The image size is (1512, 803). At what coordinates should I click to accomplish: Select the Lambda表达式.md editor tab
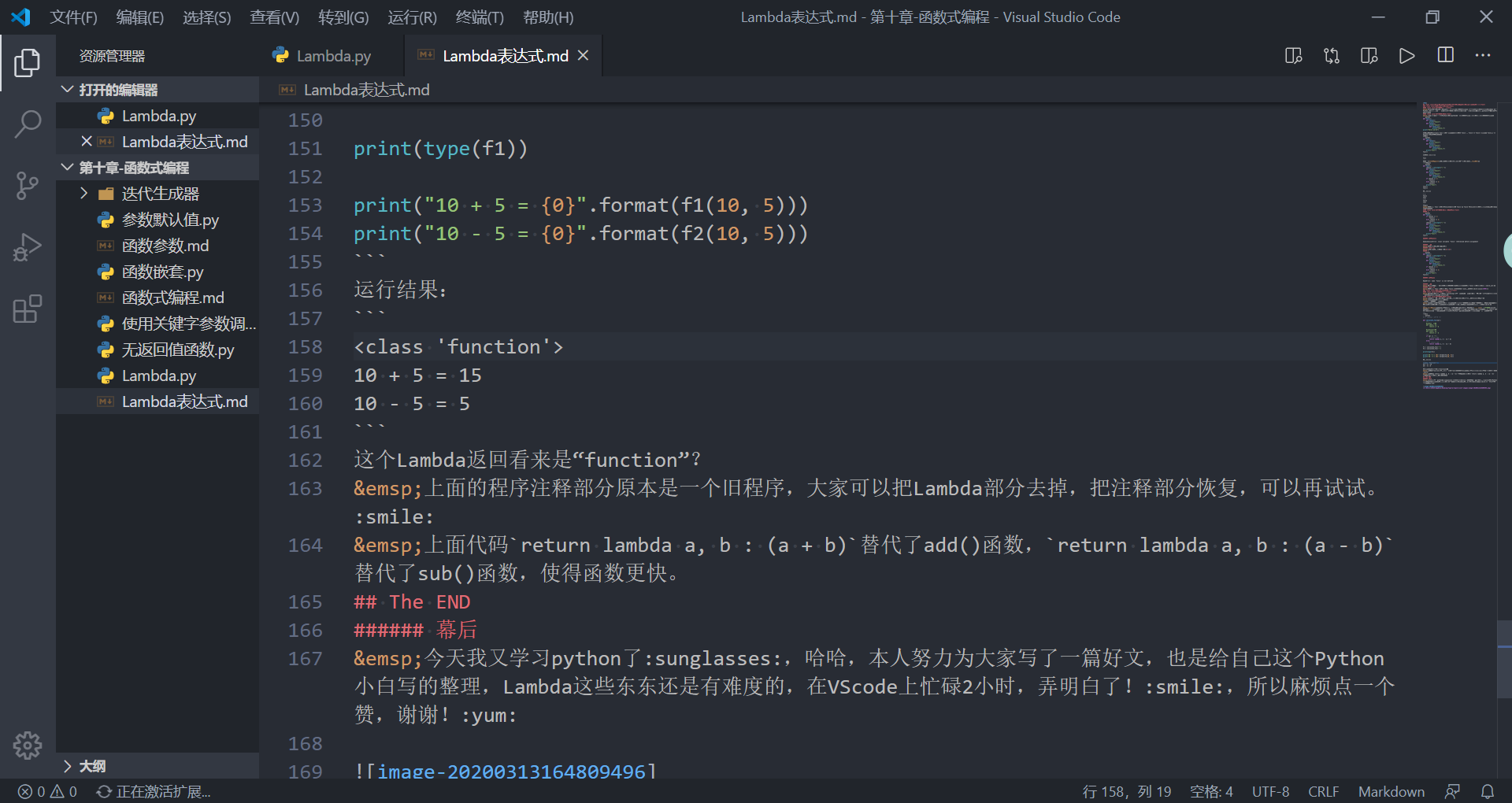point(504,56)
